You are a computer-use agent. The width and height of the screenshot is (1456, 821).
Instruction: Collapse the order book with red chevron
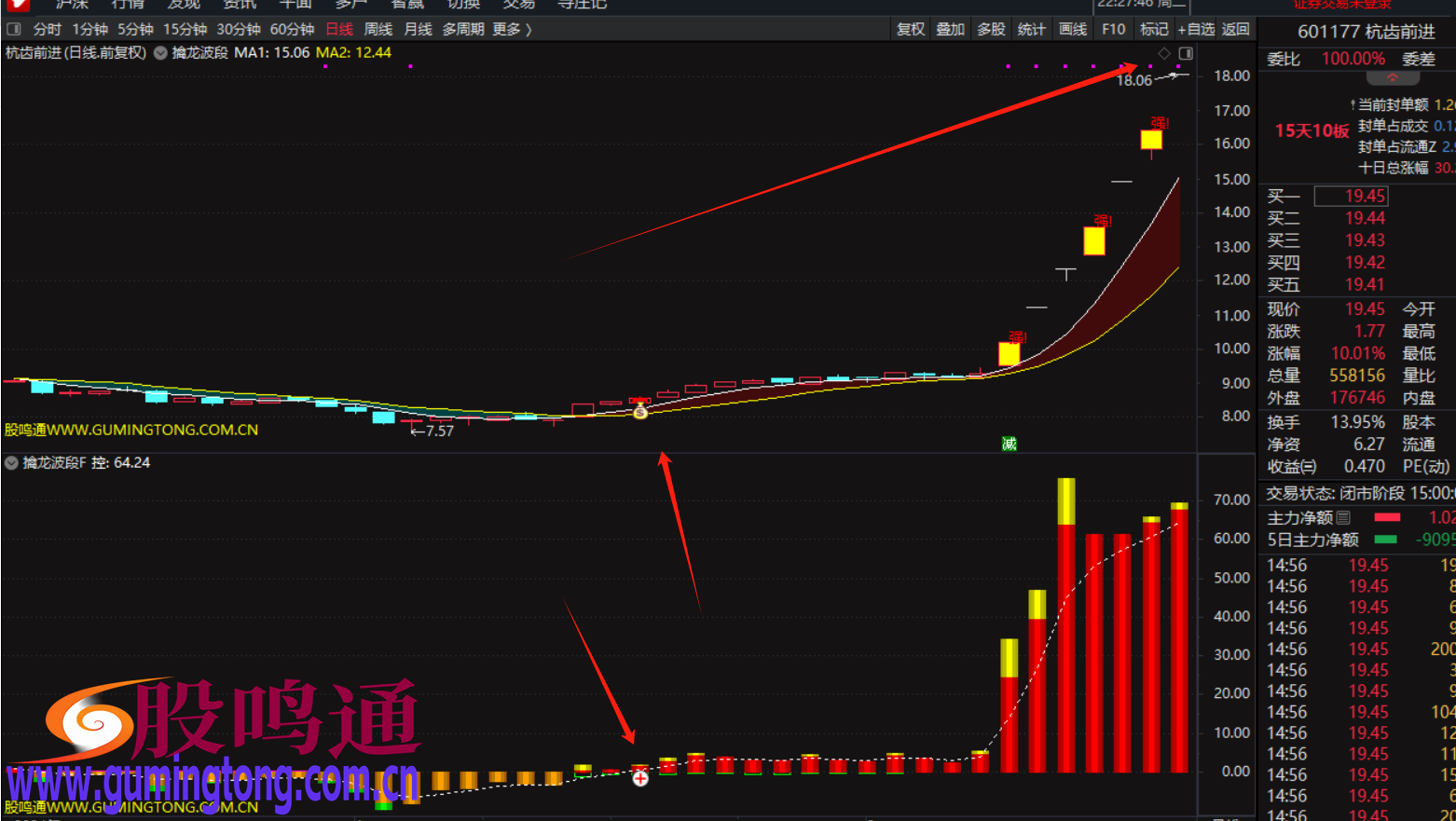click(1392, 77)
